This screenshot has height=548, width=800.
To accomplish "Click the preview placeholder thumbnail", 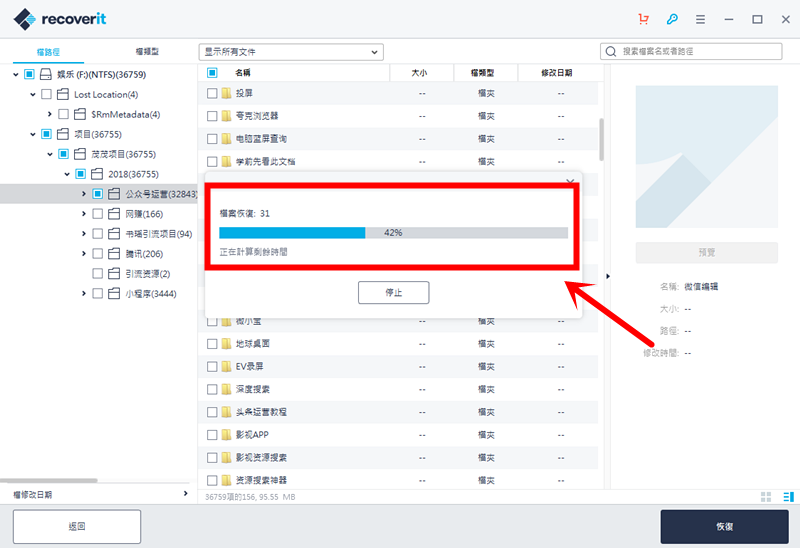I will (x=707, y=157).
